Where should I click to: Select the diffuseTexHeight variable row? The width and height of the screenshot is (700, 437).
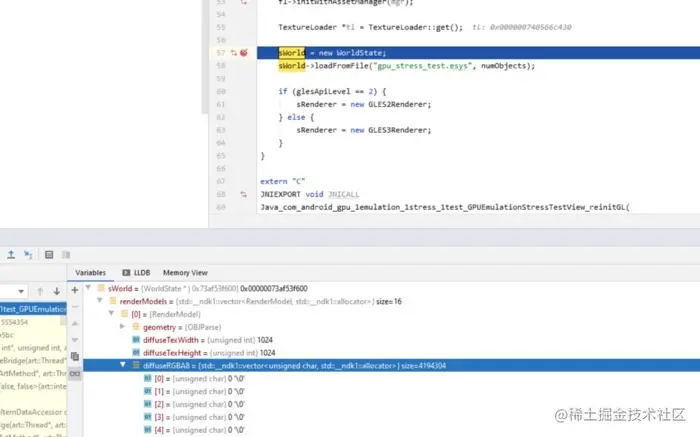point(392,353)
